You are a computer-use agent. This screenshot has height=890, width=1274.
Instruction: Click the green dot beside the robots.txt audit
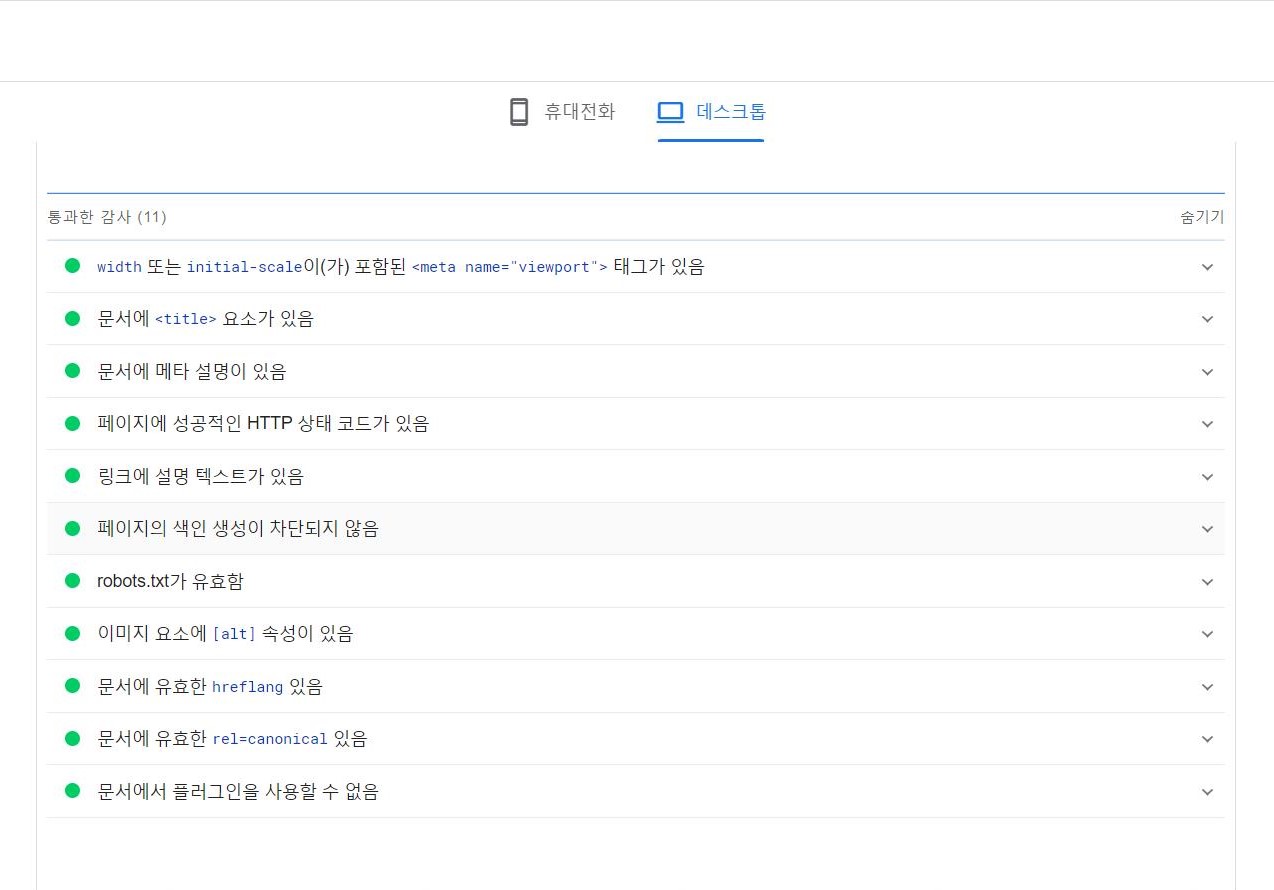(72, 581)
